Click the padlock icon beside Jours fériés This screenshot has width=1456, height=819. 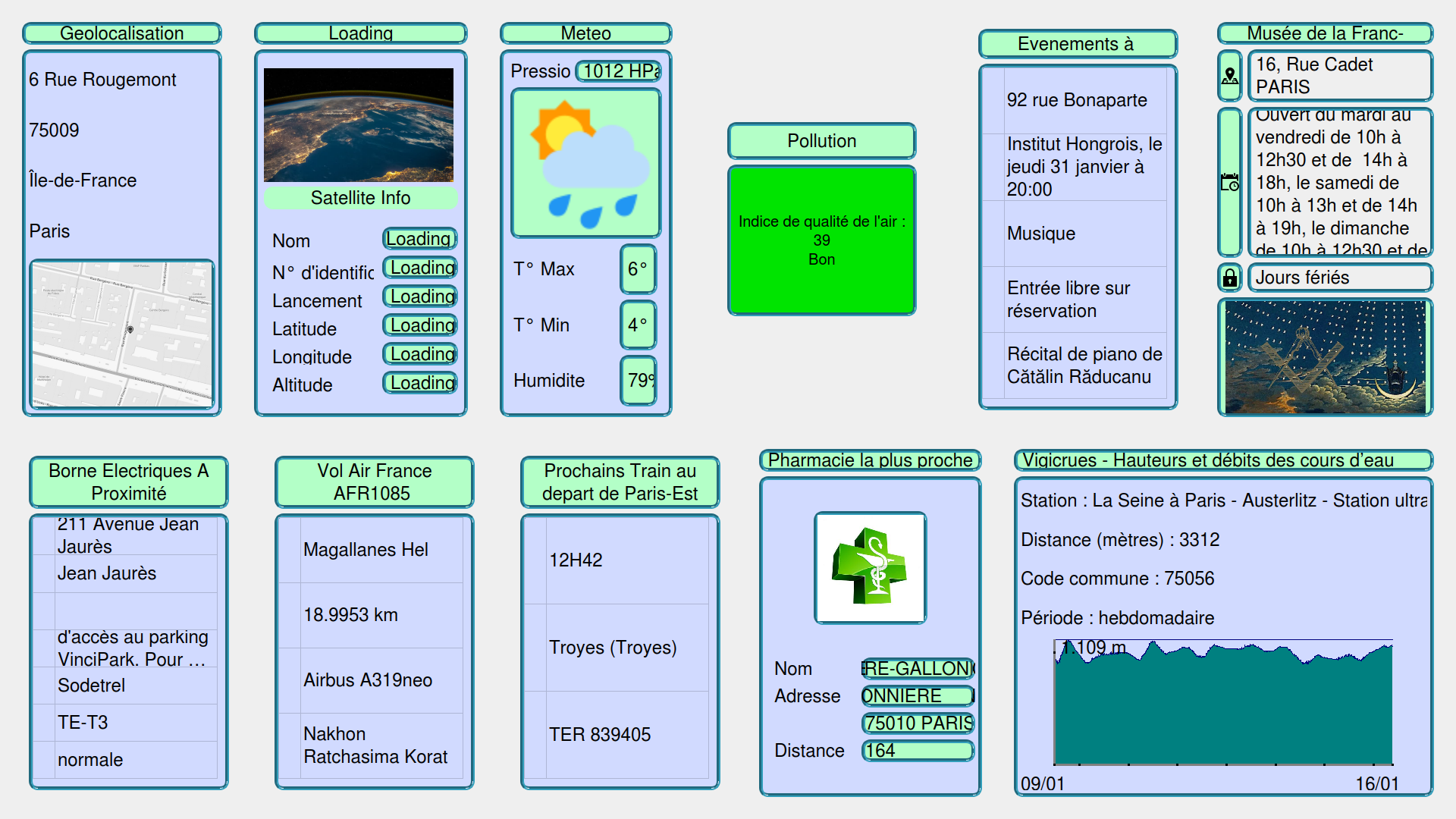(x=1229, y=278)
